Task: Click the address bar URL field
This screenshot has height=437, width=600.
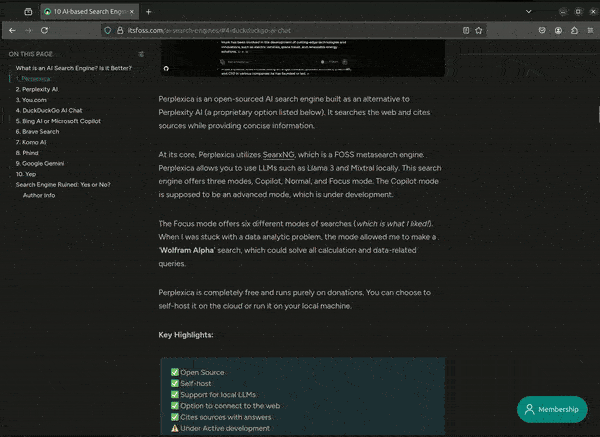Action: click(x=291, y=31)
